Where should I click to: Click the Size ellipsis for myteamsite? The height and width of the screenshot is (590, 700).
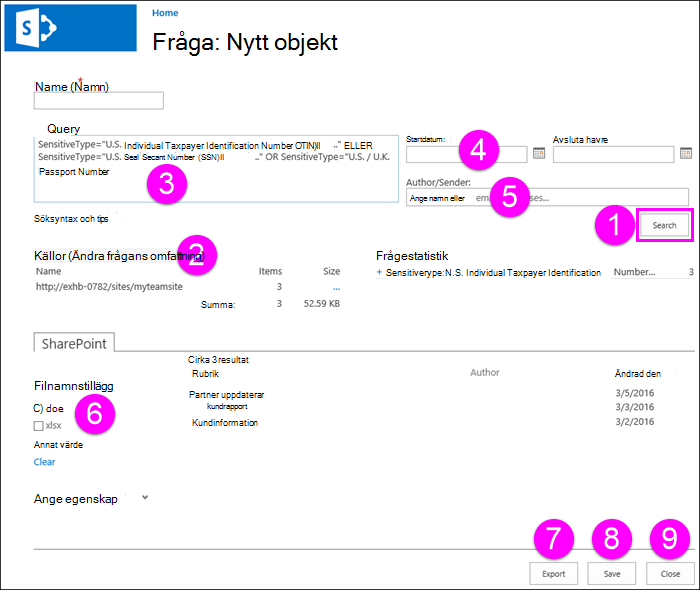336,288
